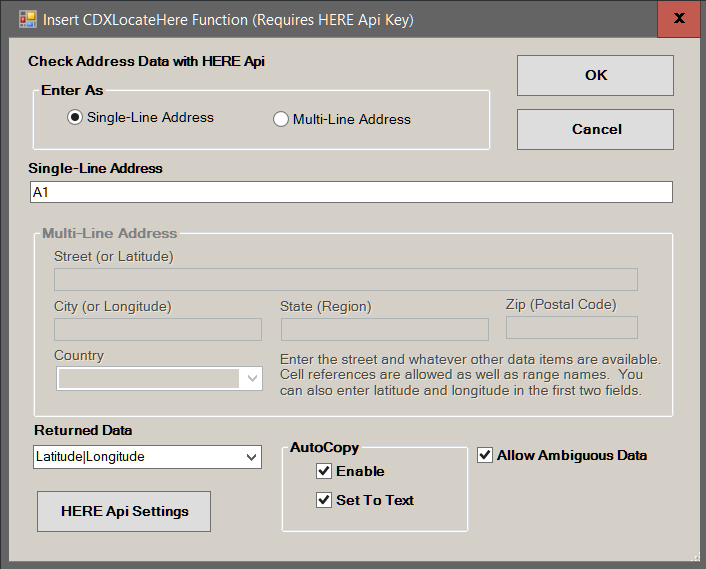Focus the Single-Line Address field containing A1

pos(351,192)
